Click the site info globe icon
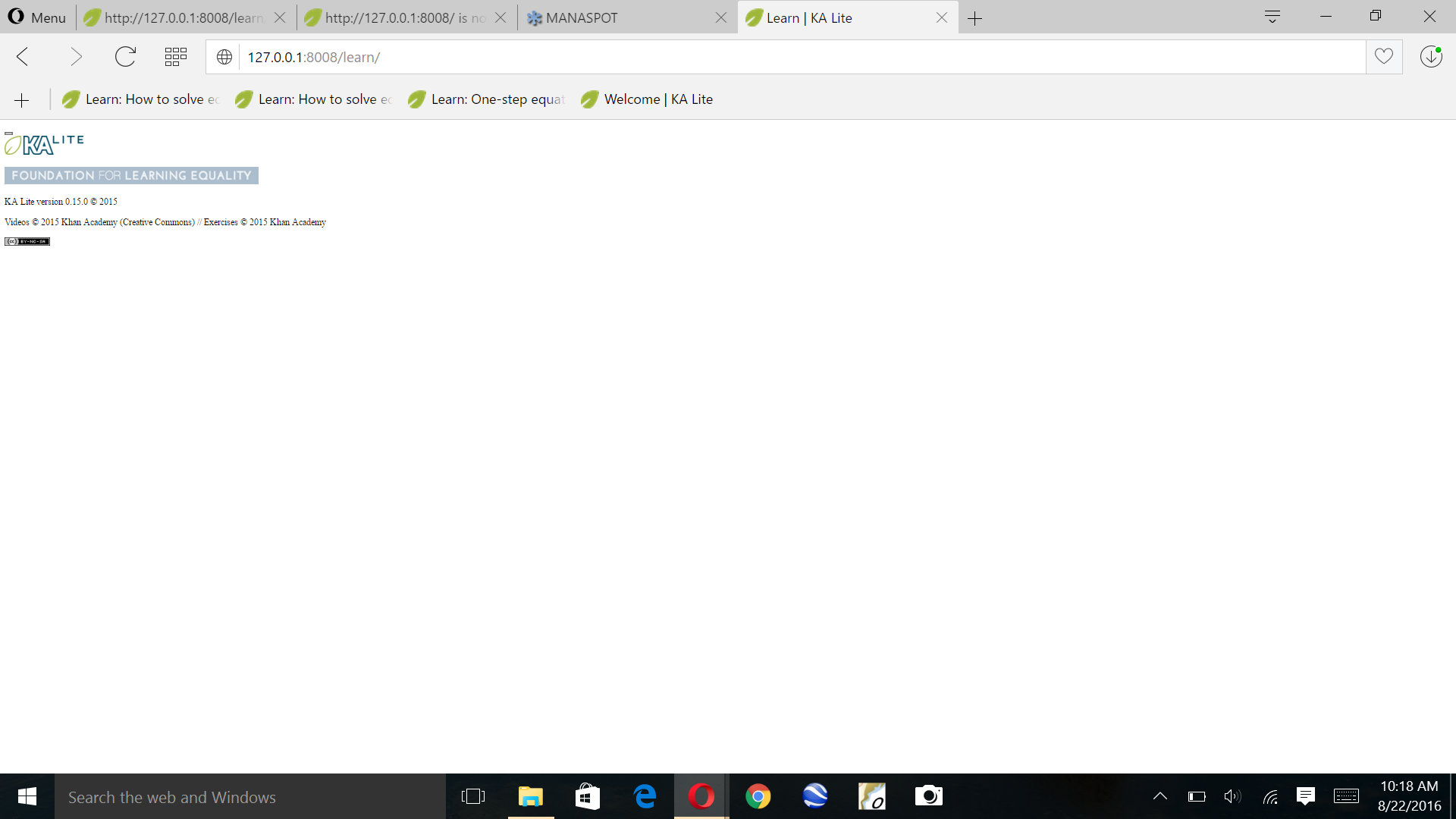 tap(224, 57)
